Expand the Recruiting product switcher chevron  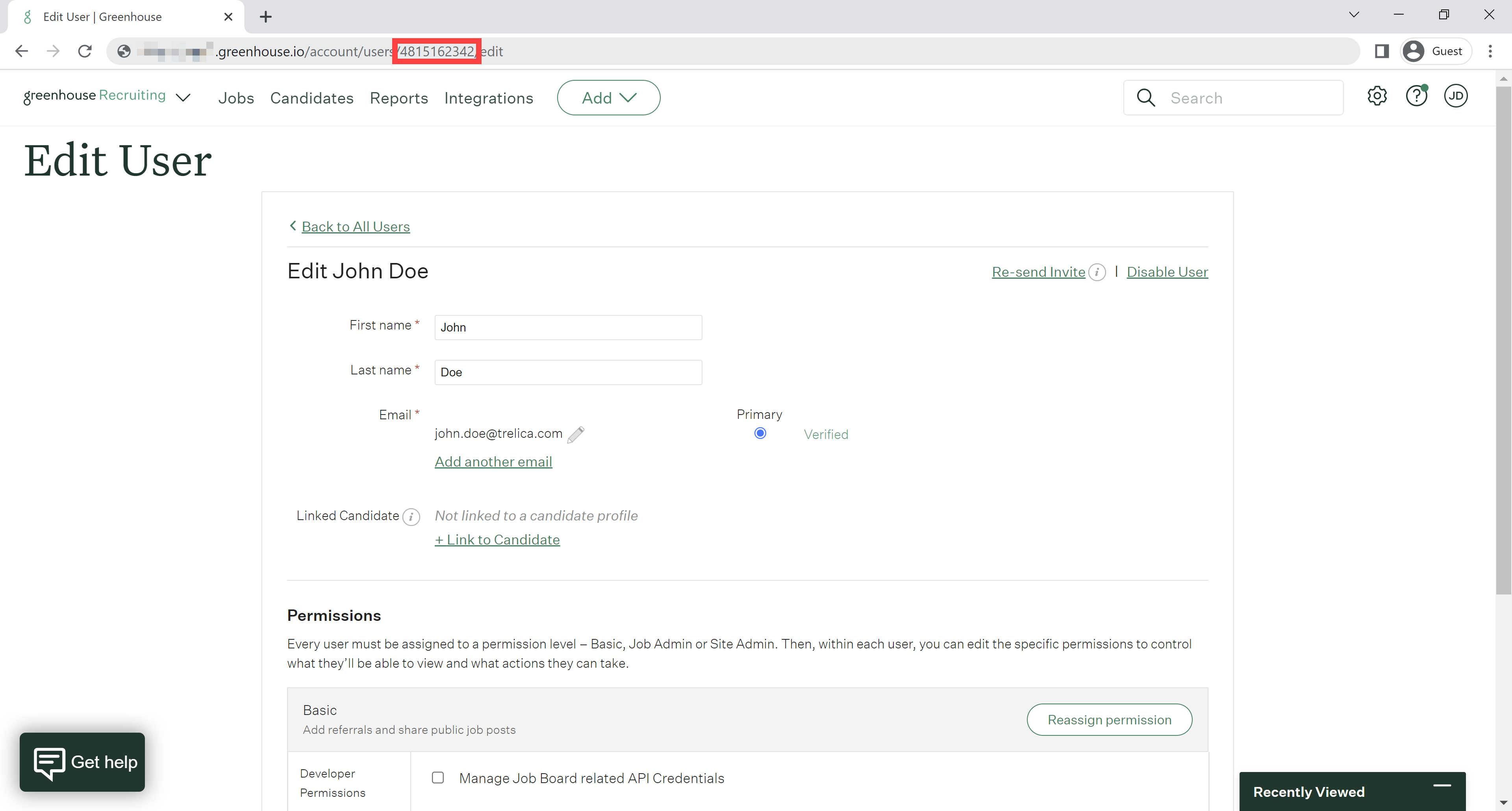(183, 97)
